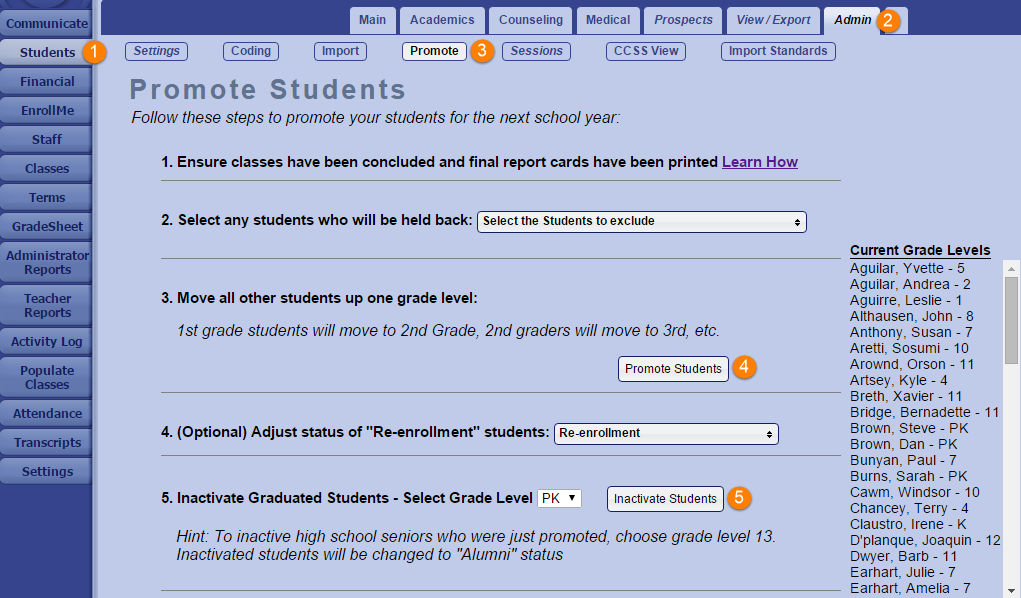Click the entry Earhart, Julie - 7

click(x=902, y=573)
